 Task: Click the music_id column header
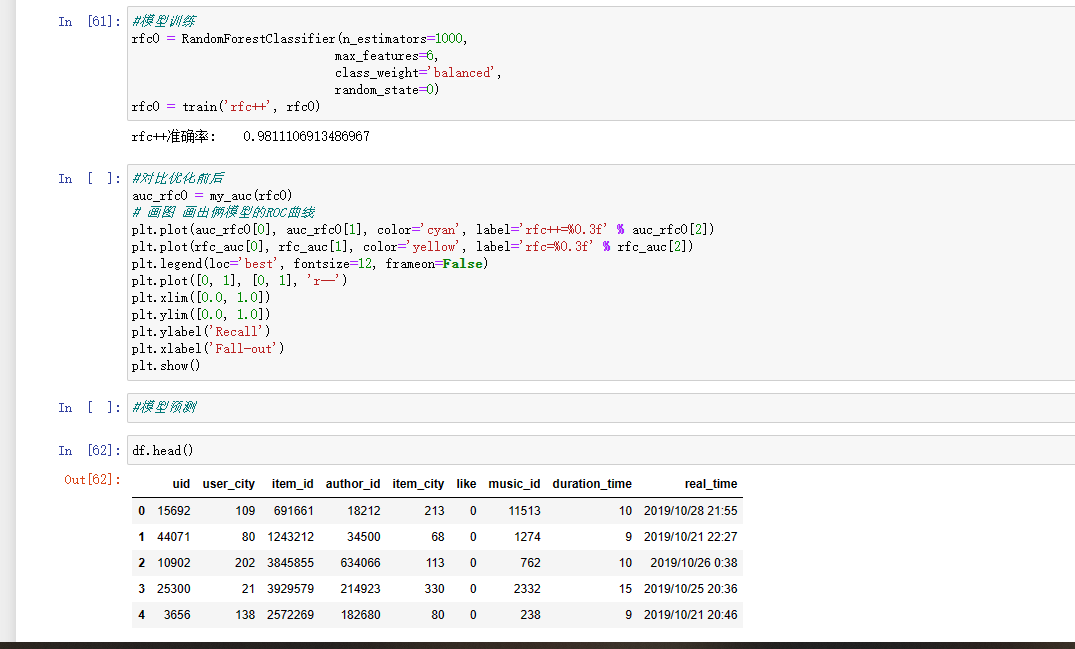[514, 484]
